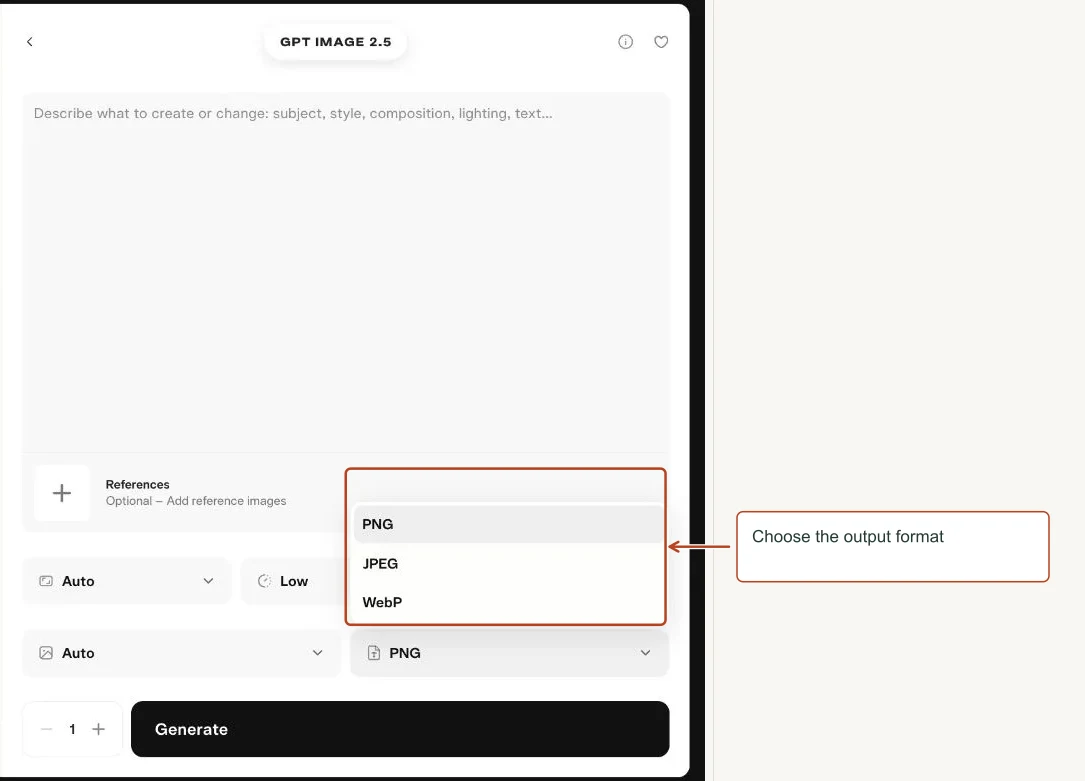Screen dimensions: 1085x781
Task: Open the Low quality dropdown
Action: [x=293, y=581]
